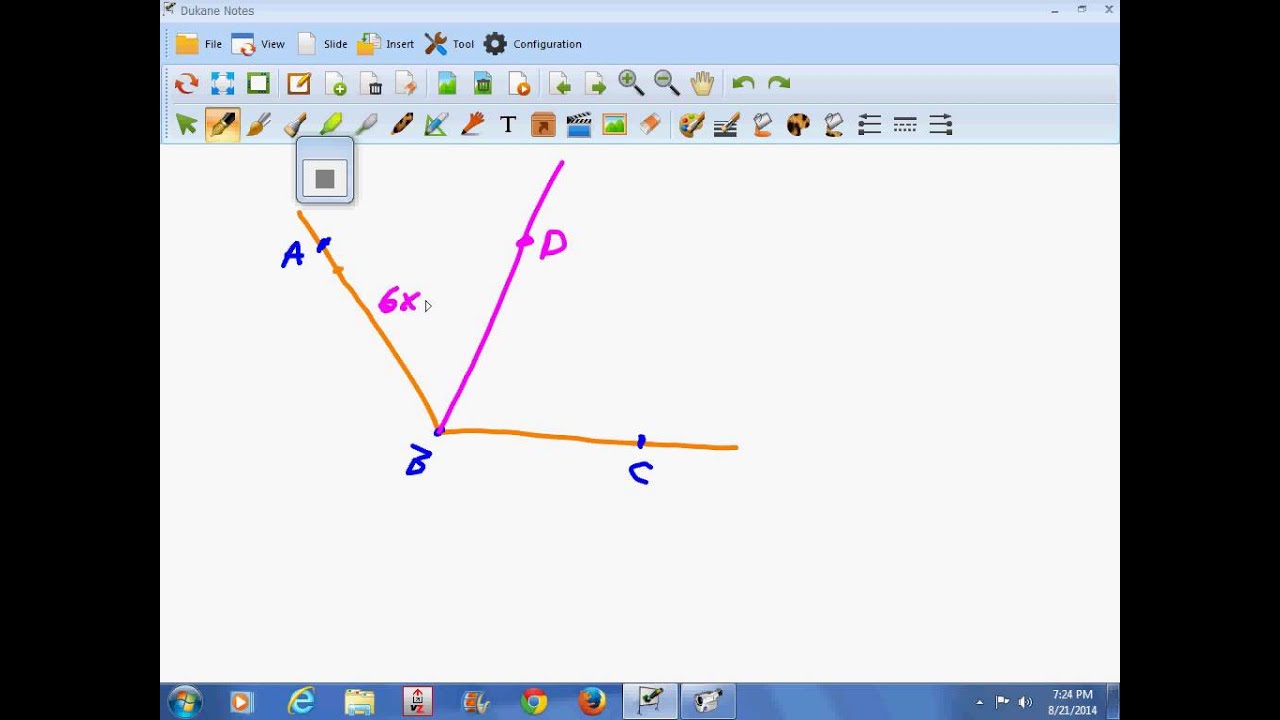Viewport: 1280px width, 720px height.
Task: Go to previous page with left arrow
Action: (560, 84)
